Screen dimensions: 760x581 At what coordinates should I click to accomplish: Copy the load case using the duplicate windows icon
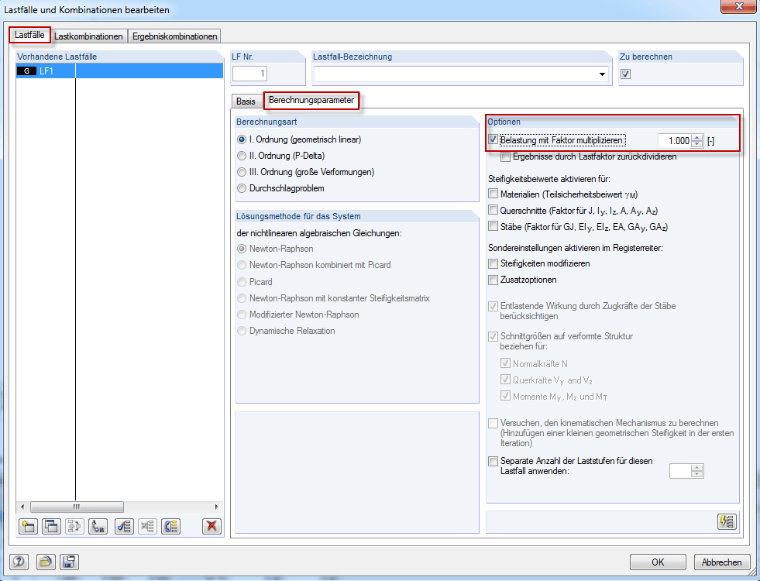tap(51, 526)
